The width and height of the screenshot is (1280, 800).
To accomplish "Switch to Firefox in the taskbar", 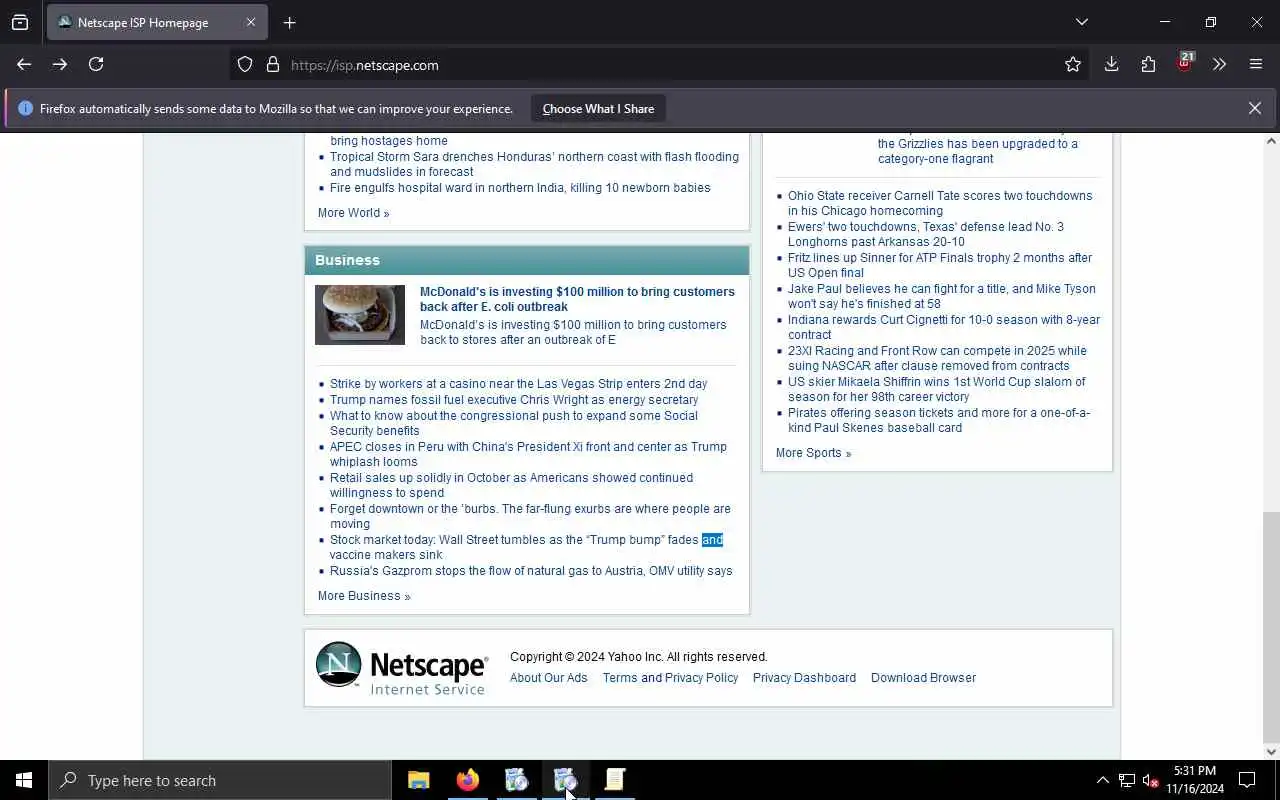I will pyautogui.click(x=467, y=780).
